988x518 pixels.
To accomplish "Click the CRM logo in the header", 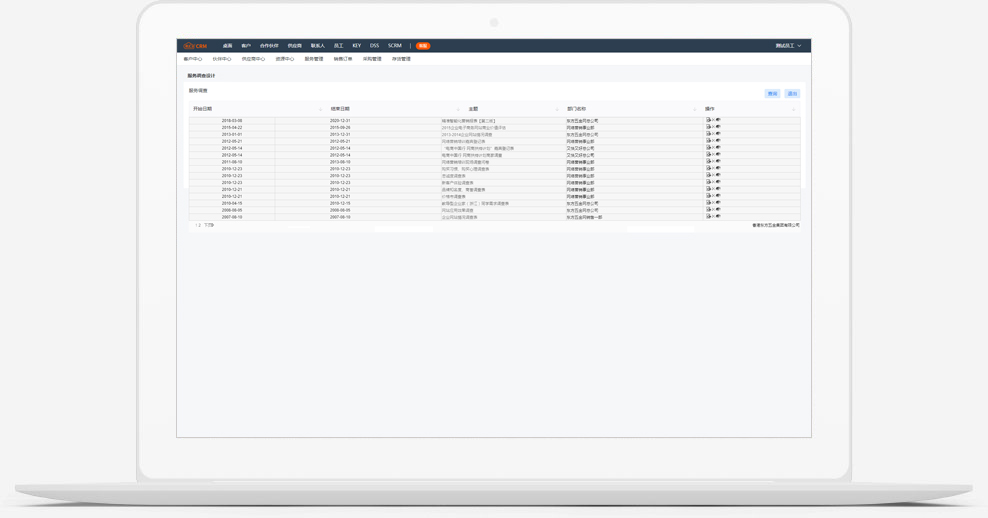I will click(x=195, y=46).
